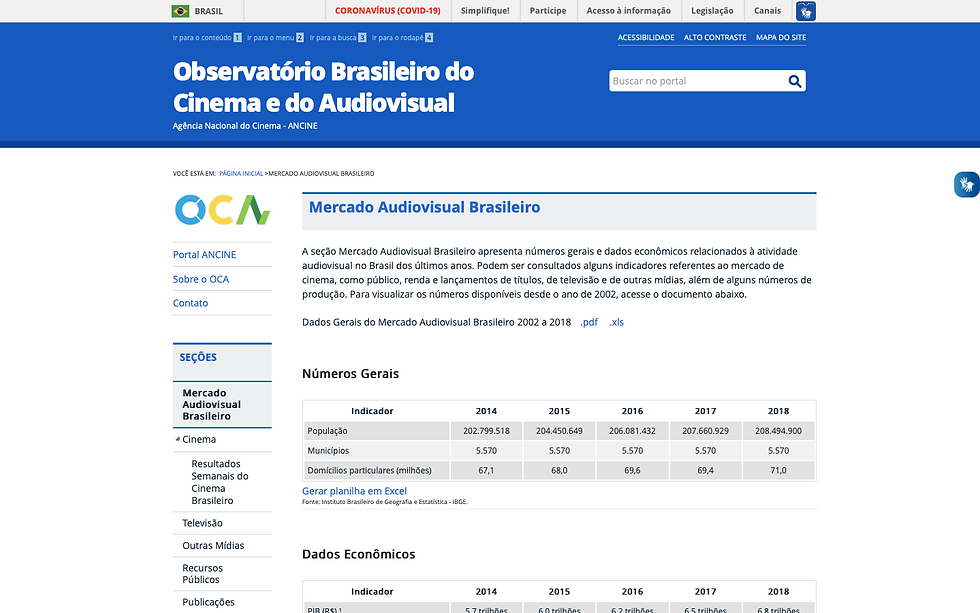Follow 'Ir para a busca' skip link

[x=338, y=37]
